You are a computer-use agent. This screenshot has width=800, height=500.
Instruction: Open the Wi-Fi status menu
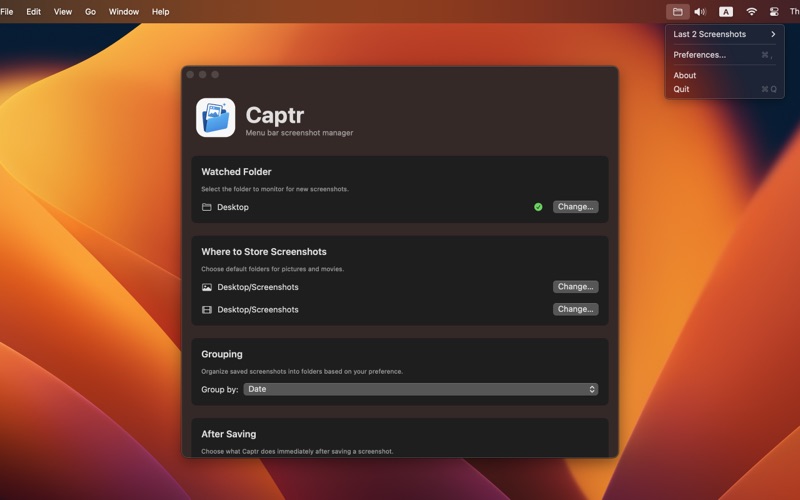751,12
